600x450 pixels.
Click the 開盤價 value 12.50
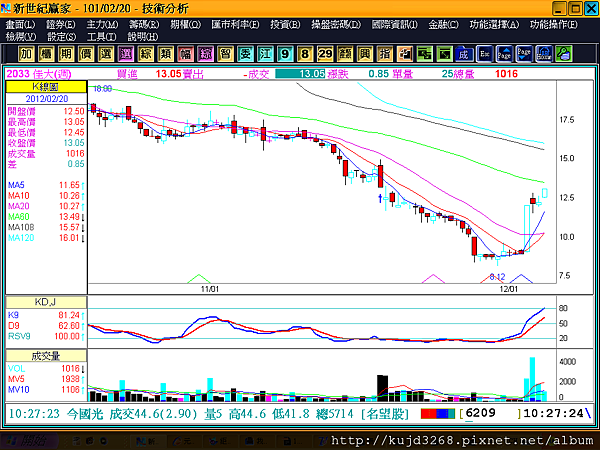tap(74, 111)
